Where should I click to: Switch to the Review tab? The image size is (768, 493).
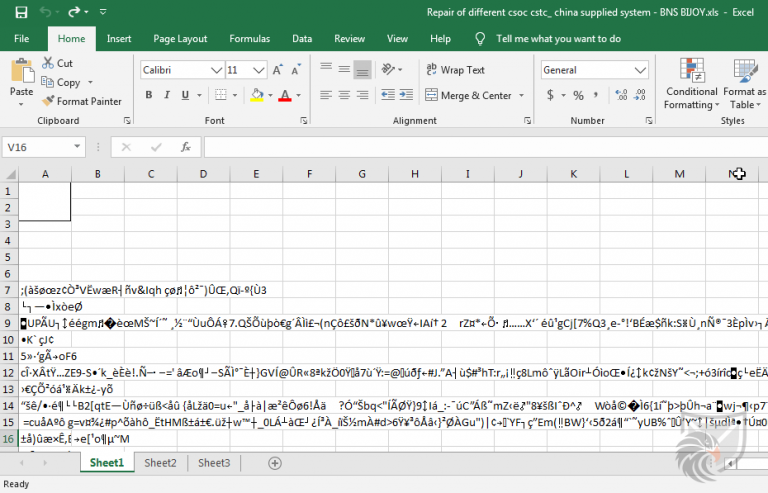[x=350, y=39]
